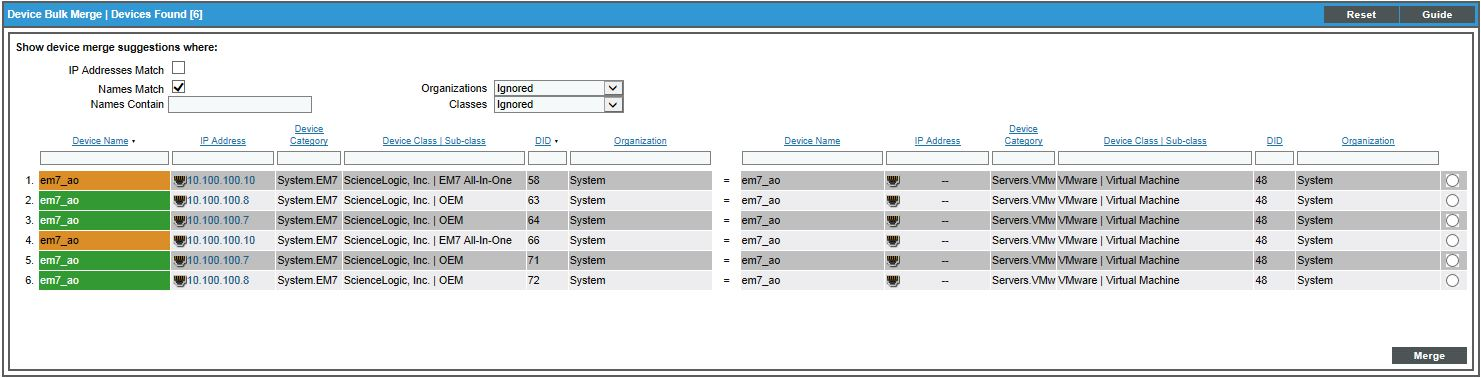The image size is (1481, 378).
Task: Click device icon beside 10.100.100.8 in row 2
Action: [x=180, y=201]
